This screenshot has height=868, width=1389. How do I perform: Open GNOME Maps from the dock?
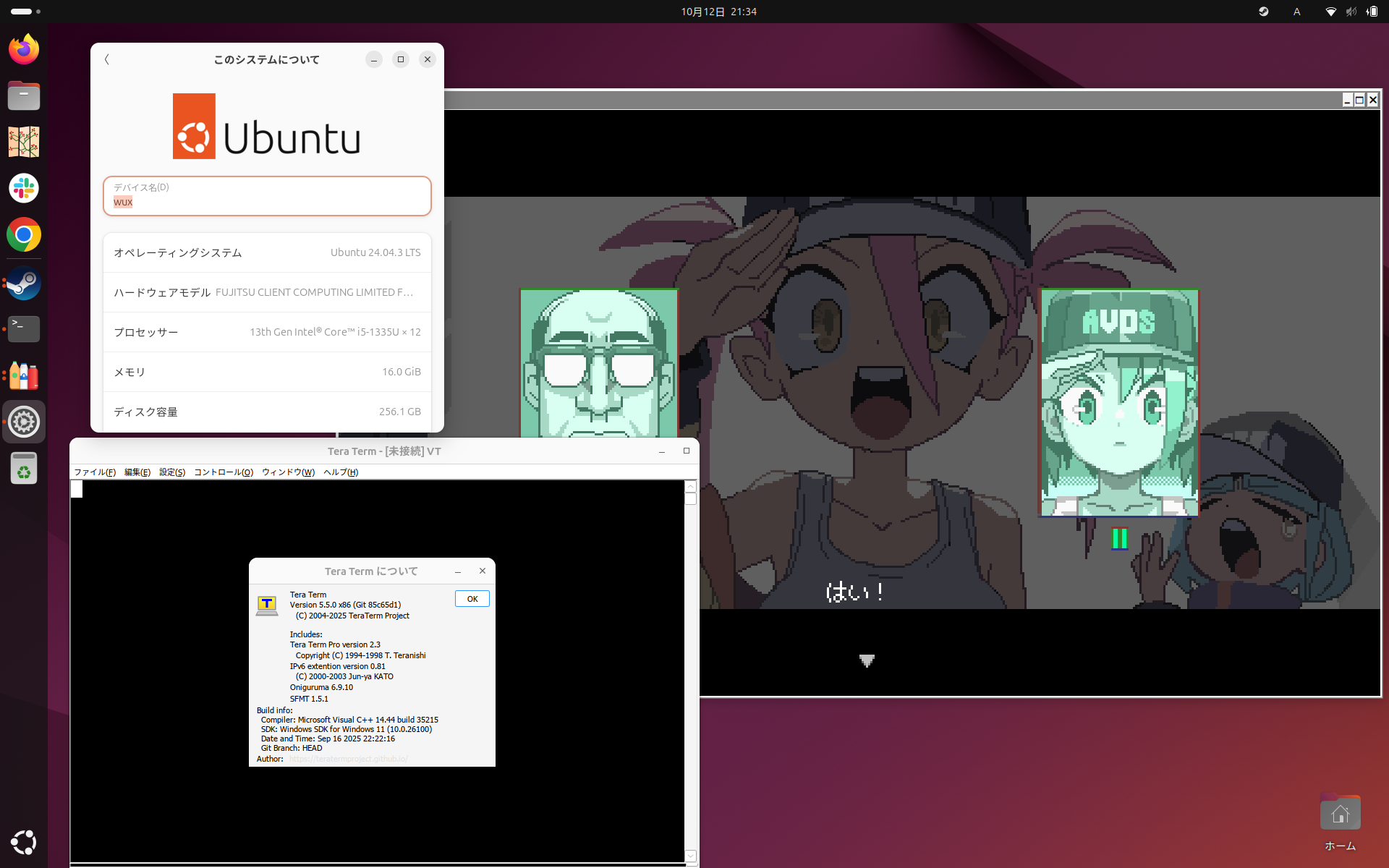point(24,142)
